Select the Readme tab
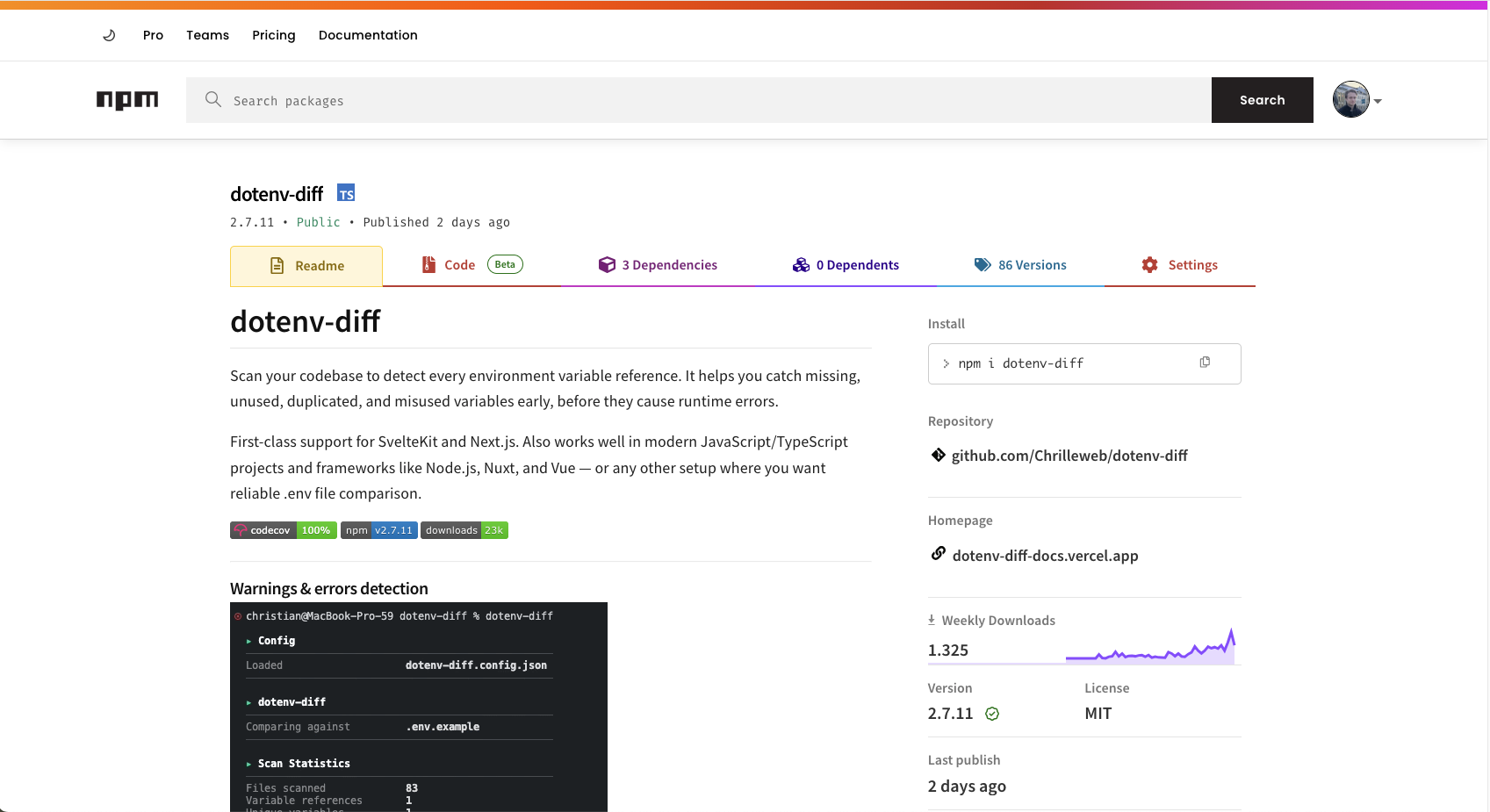 [306, 266]
